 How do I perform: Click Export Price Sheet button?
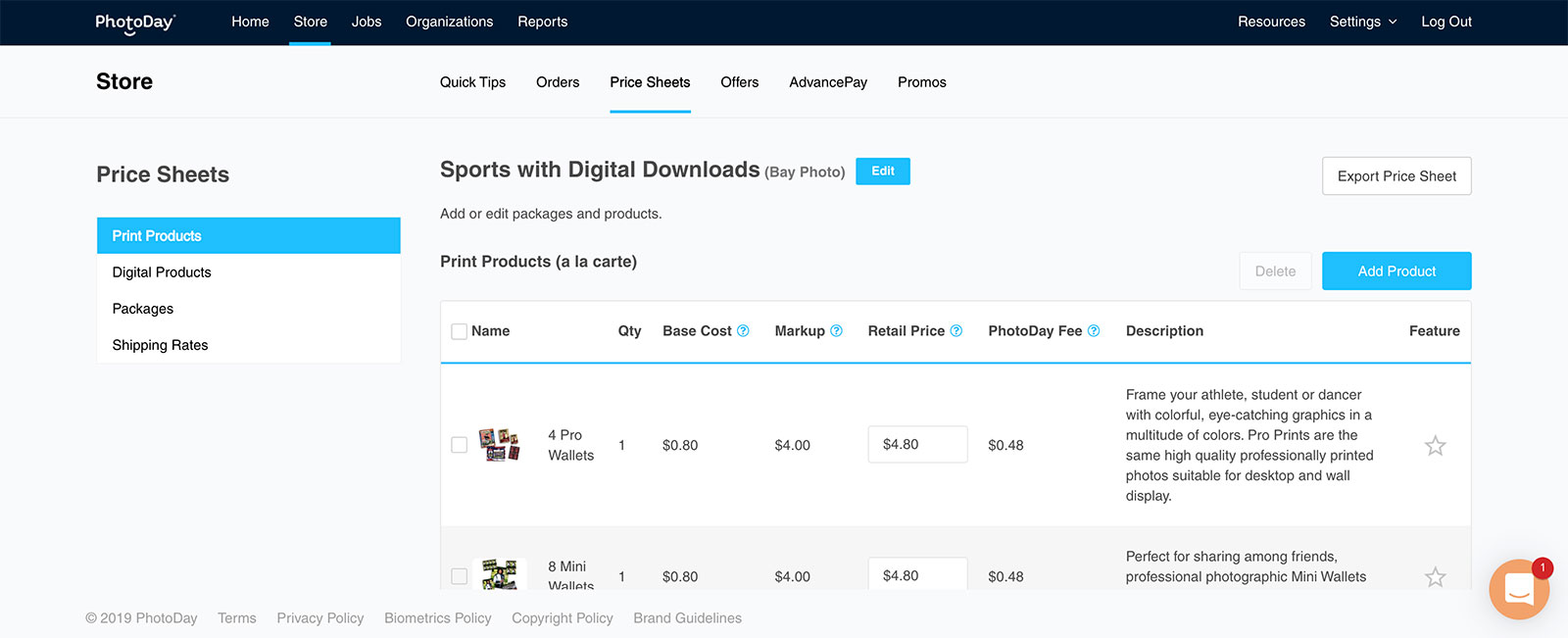(1396, 176)
